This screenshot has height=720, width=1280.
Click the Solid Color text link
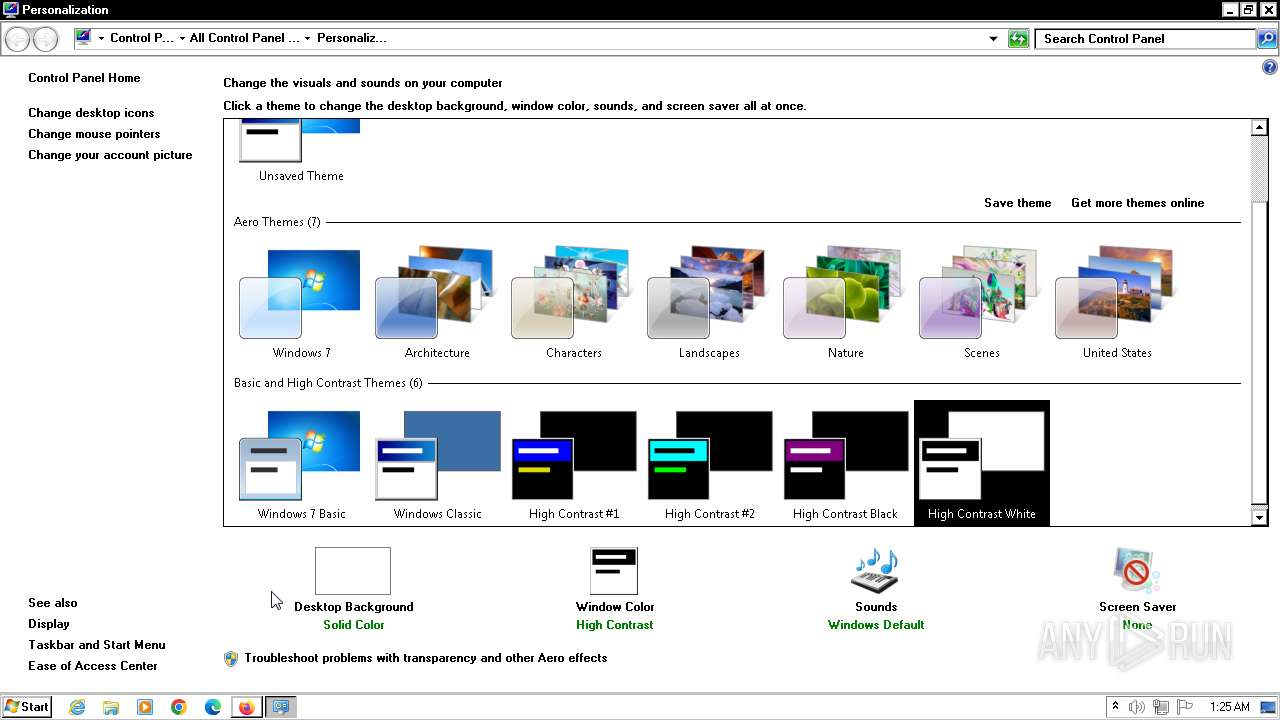(x=354, y=625)
